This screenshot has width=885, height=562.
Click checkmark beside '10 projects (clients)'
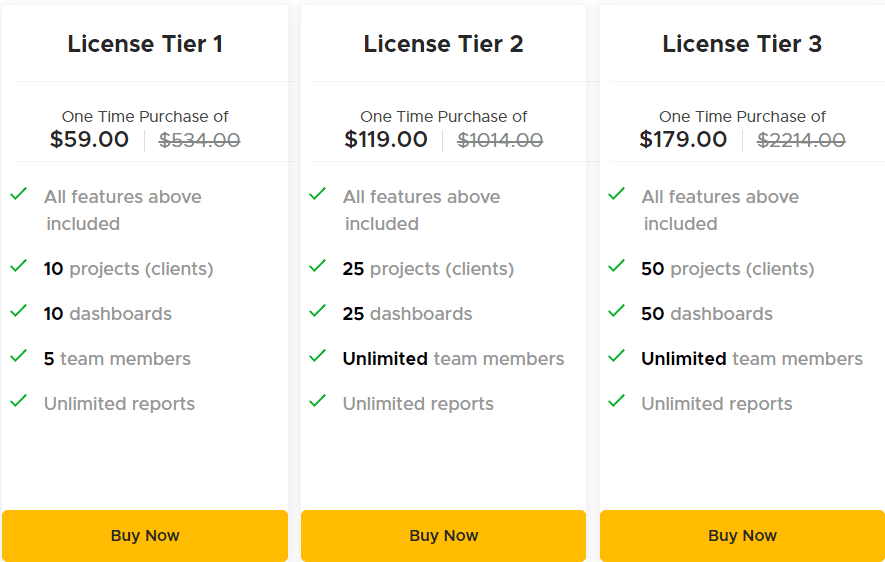19,266
